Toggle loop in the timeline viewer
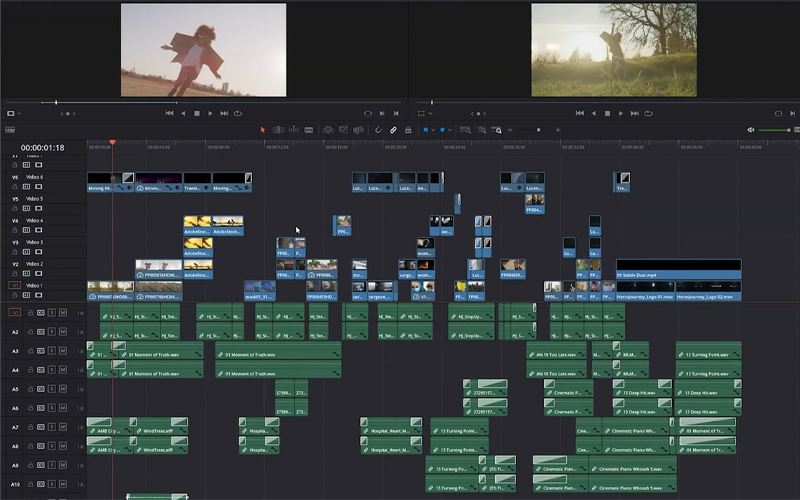Image resolution: width=800 pixels, height=500 pixels. tap(648, 113)
